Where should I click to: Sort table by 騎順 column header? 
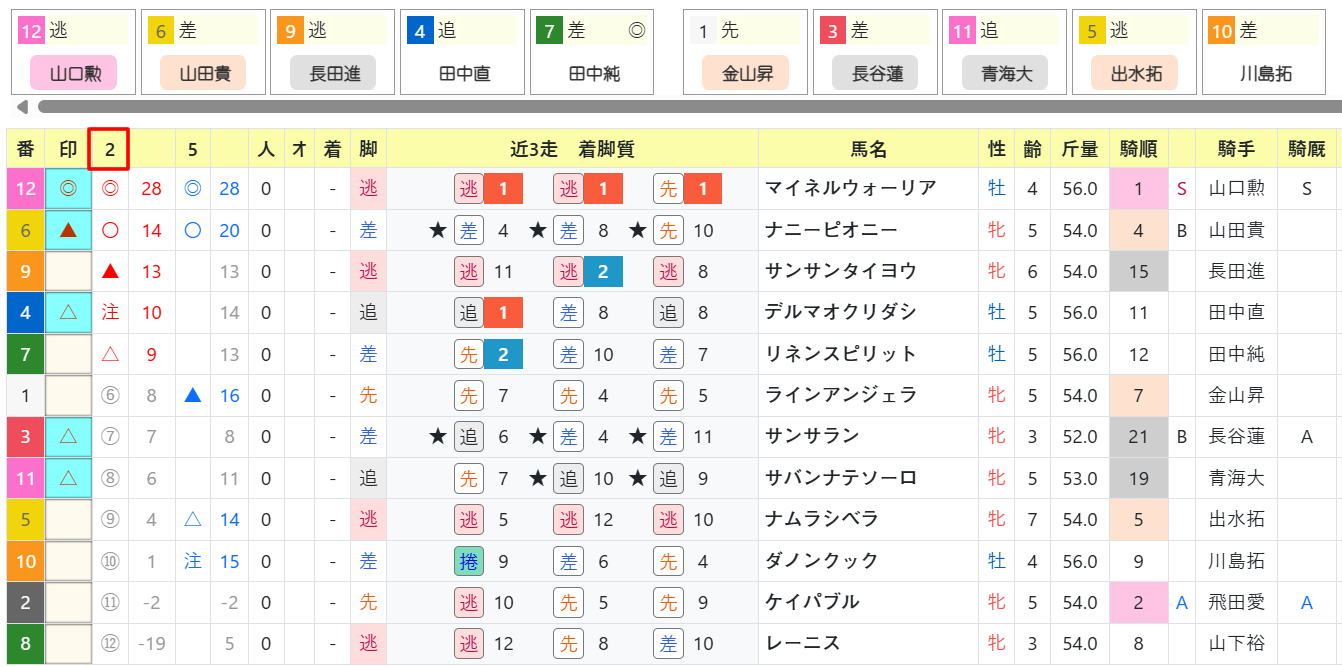pyautogui.click(x=1139, y=149)
